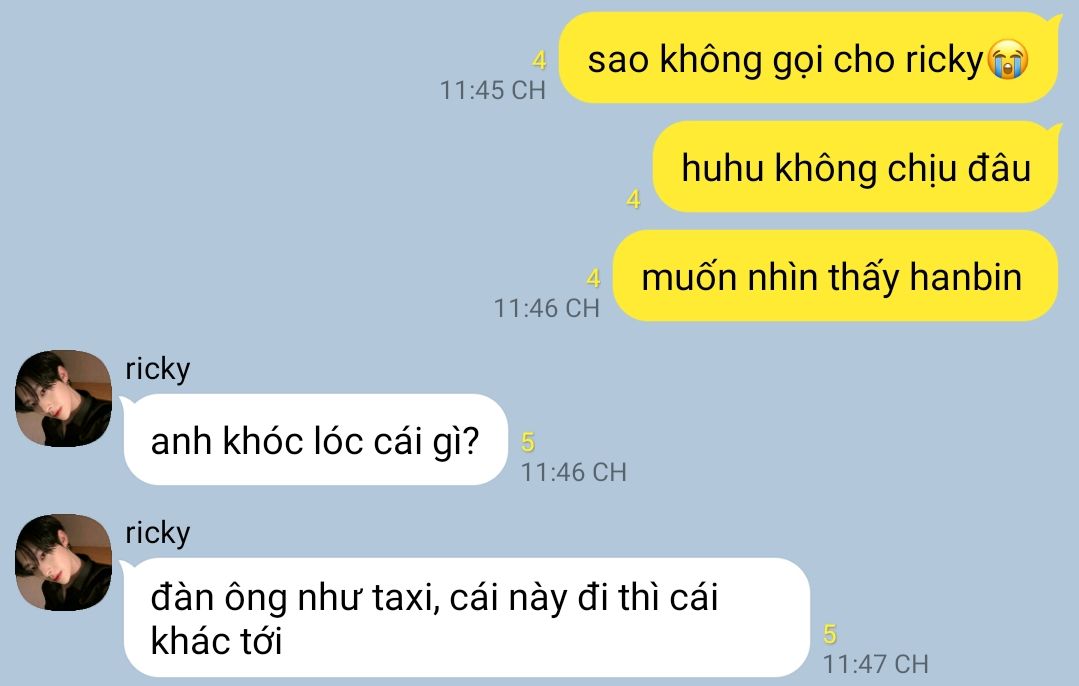Tap the 11:45 CH timestamp
The height and width of the screenshot is (686, 1079).
click(493, 90)
